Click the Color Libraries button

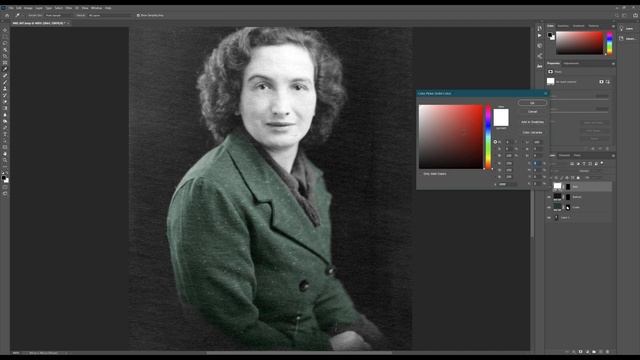click(532, 133)
